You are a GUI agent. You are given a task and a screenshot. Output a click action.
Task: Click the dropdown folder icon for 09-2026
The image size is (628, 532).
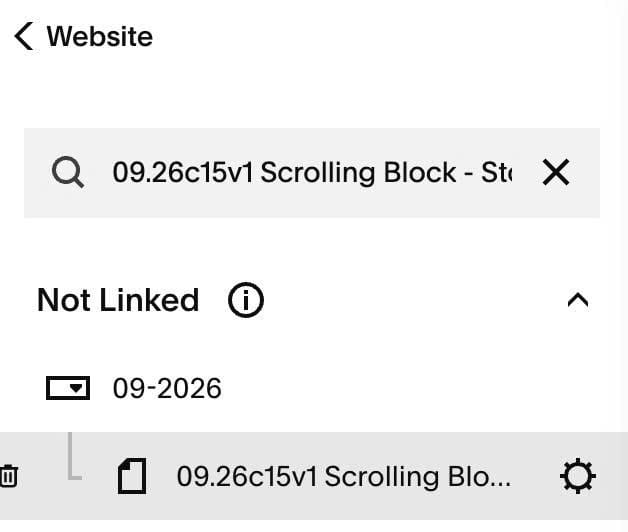pyautogui.click(x=68, y=388)
